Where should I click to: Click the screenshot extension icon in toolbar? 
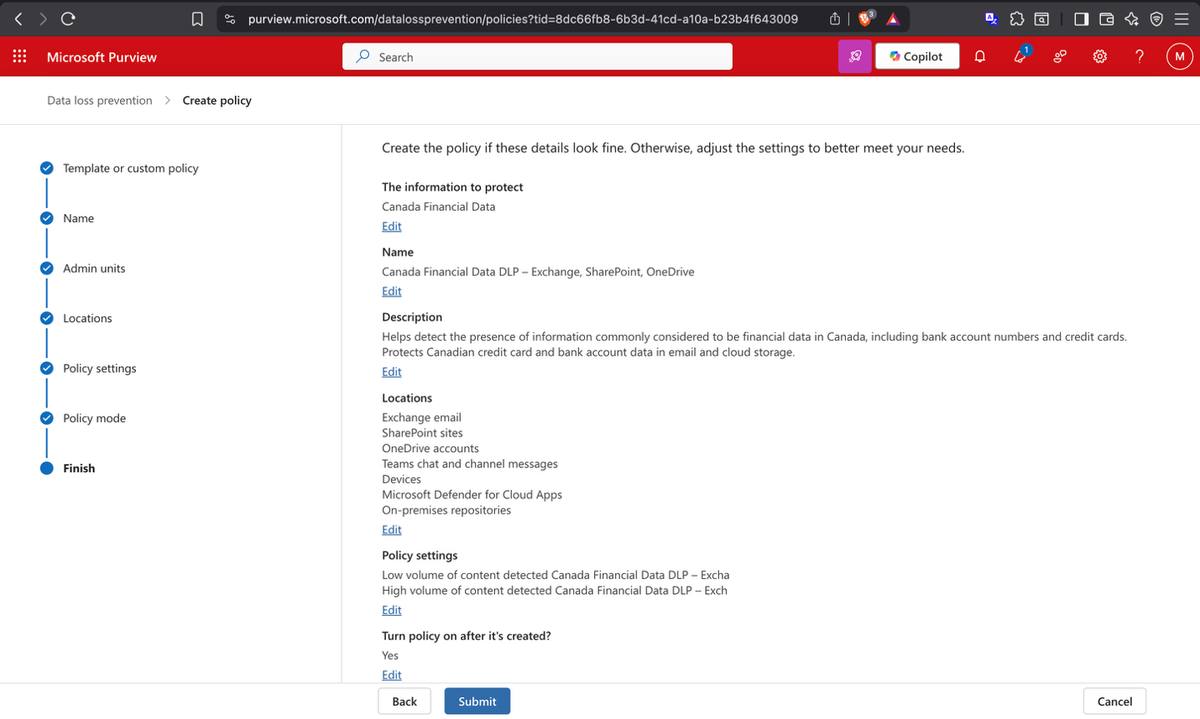(1041, 18)
